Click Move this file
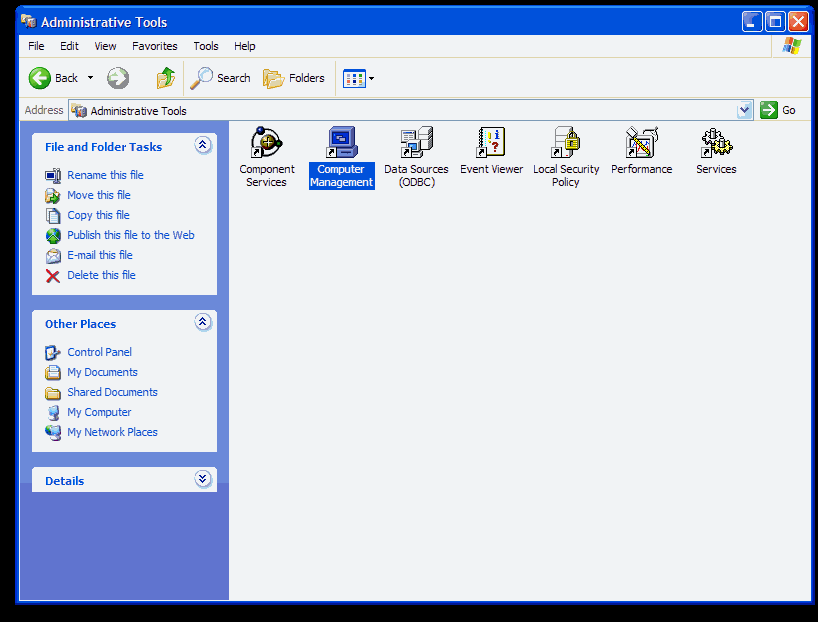 point(99,195)
